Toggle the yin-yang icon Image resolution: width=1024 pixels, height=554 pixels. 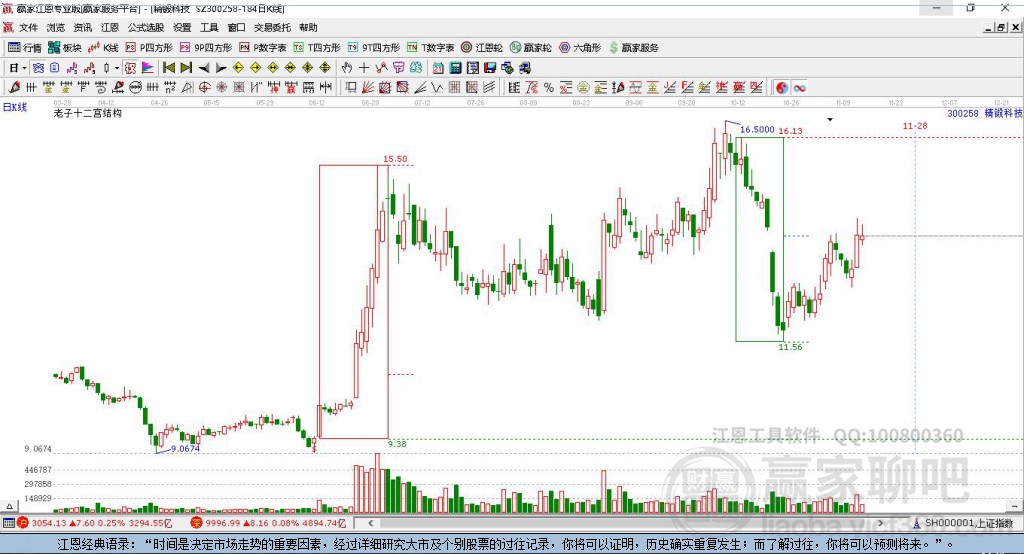[782, 87]
